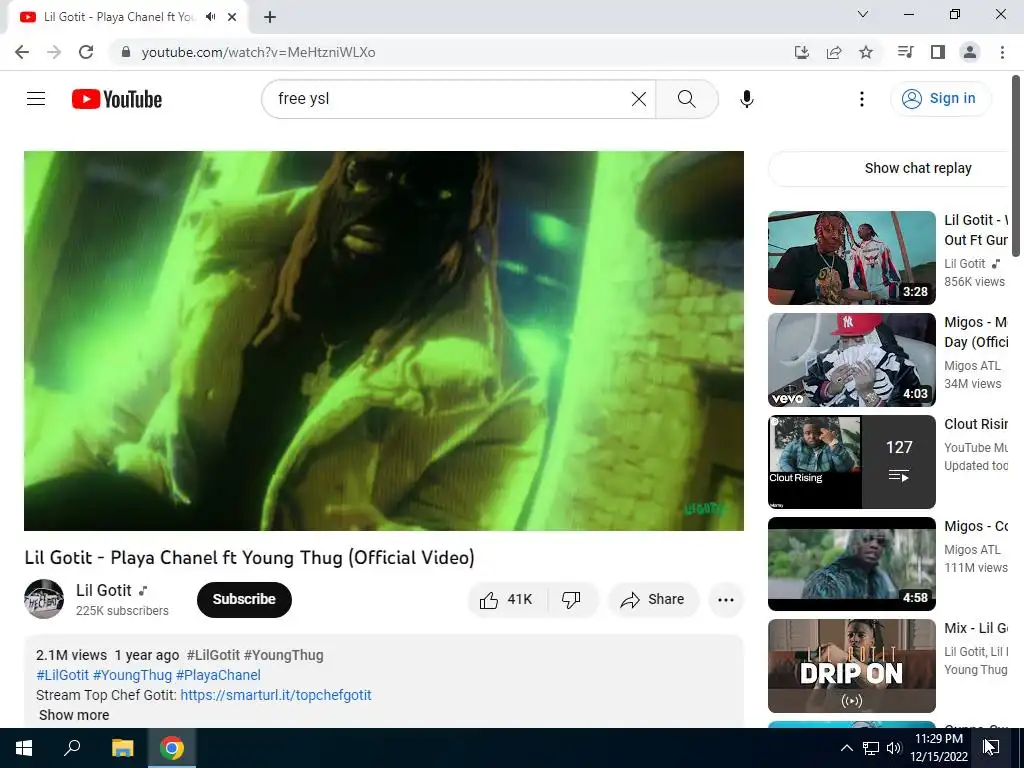Open the Lil Gotit channel name
This screenshot has height=768, width=1024.
coord(104,590)
